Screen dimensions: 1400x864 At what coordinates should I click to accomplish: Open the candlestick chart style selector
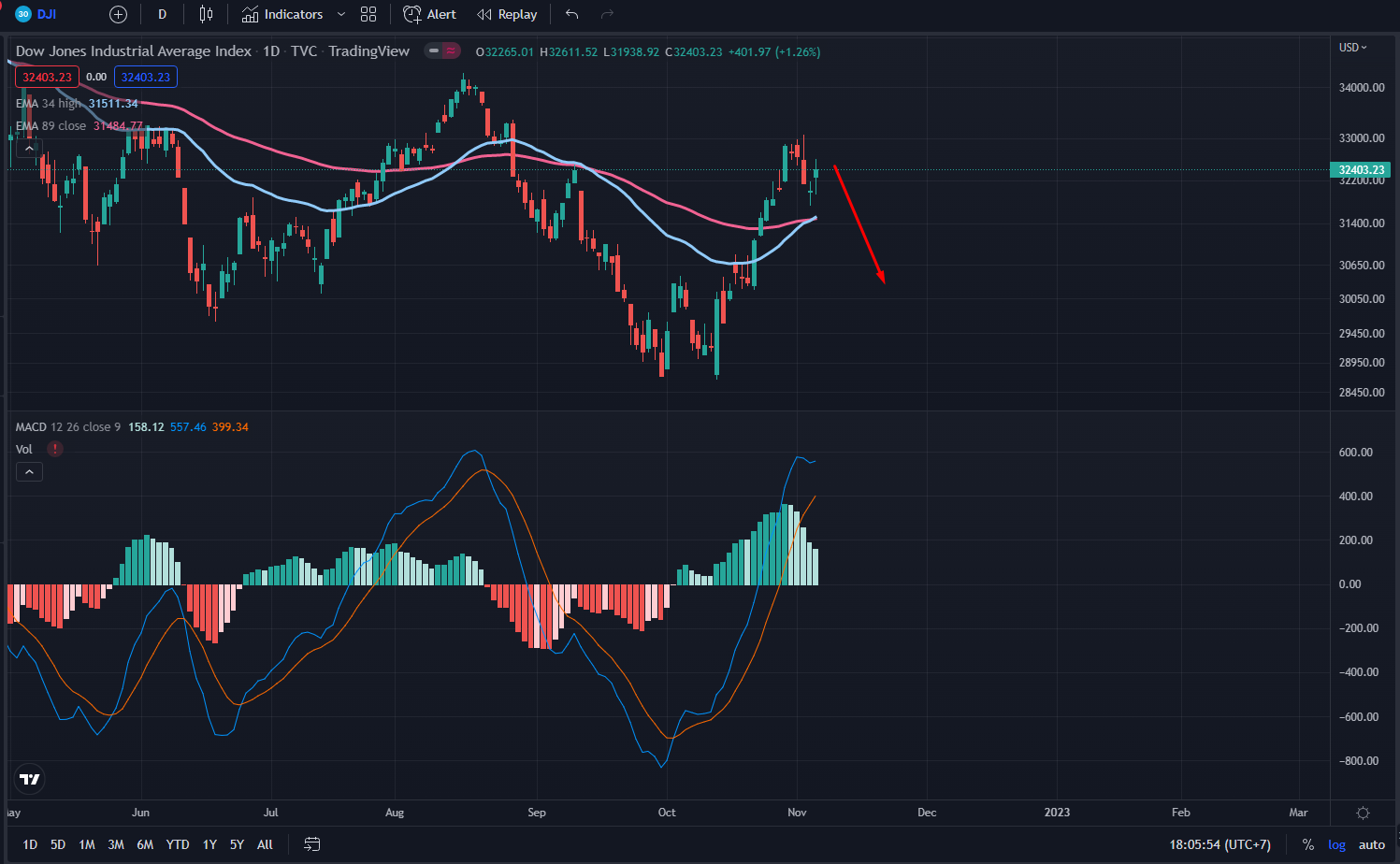point(206,14)
